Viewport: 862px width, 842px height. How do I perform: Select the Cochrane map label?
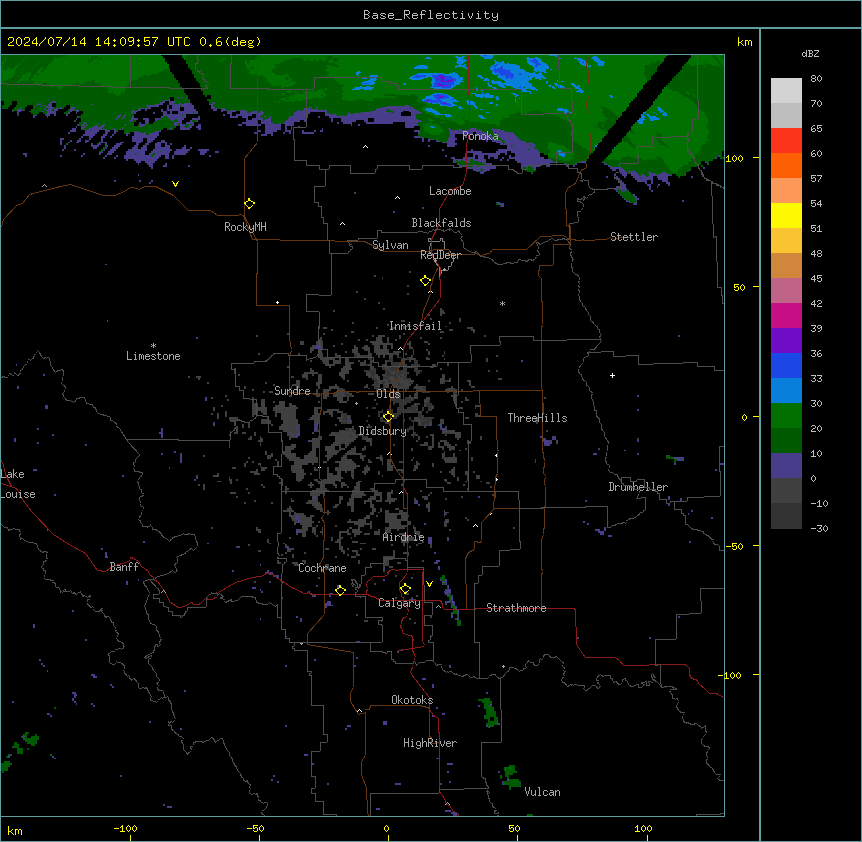click(322, 568)
